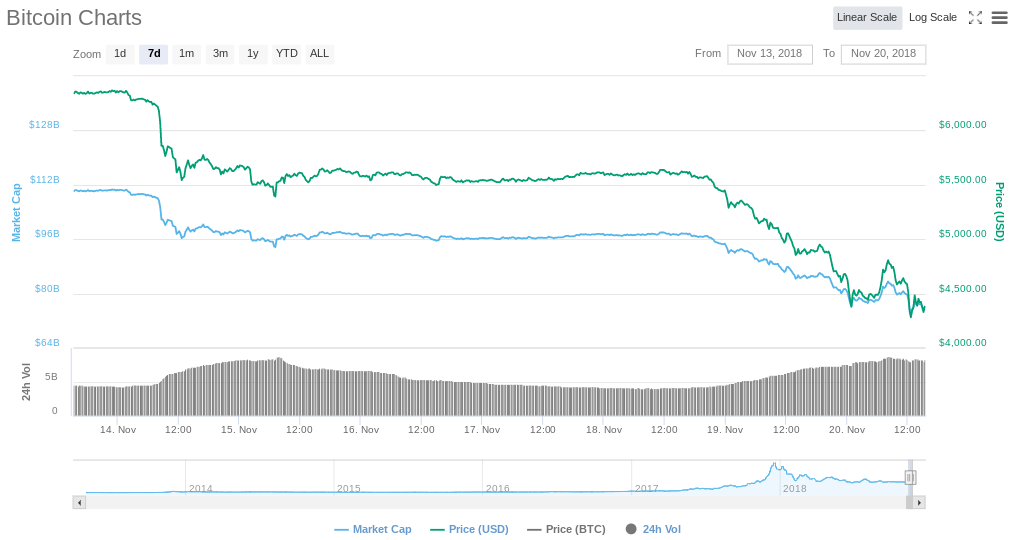Image resolution: width=1017 pixels, height=540 pixels.
Task: Set zoom range to 1m
Action: [x=187, y=54]
